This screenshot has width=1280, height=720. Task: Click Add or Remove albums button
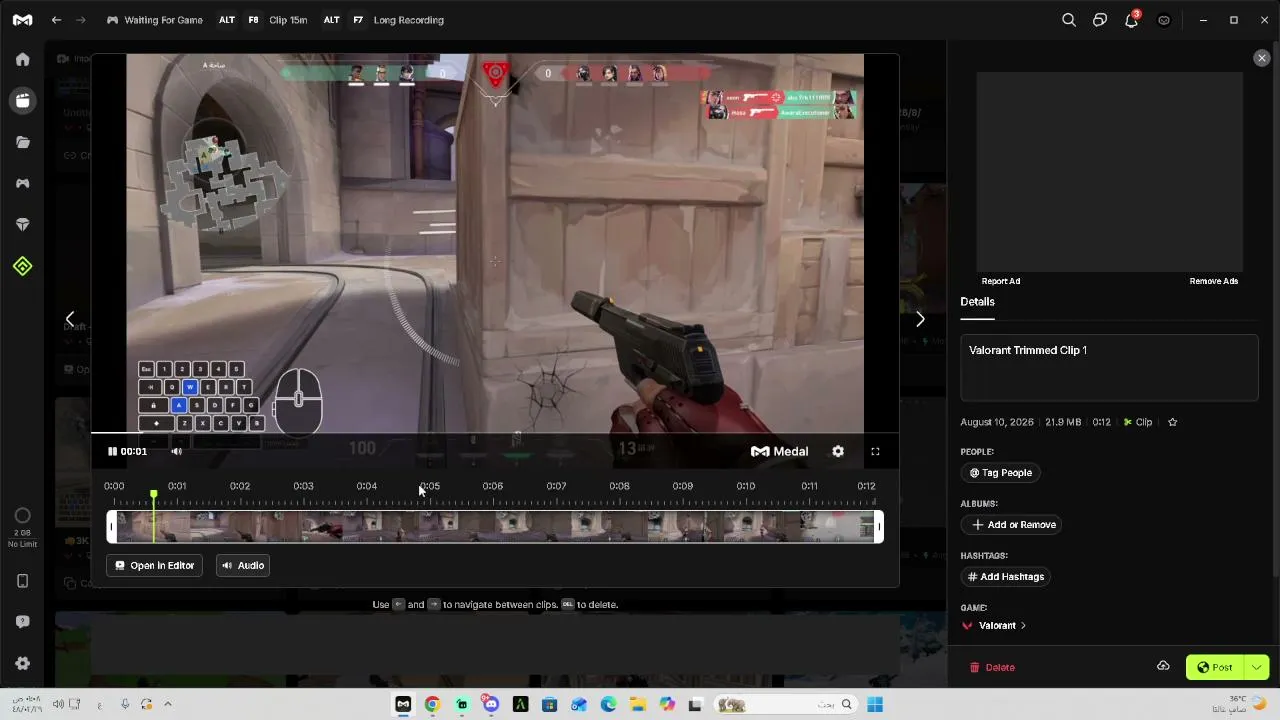tap(1013, 524)
